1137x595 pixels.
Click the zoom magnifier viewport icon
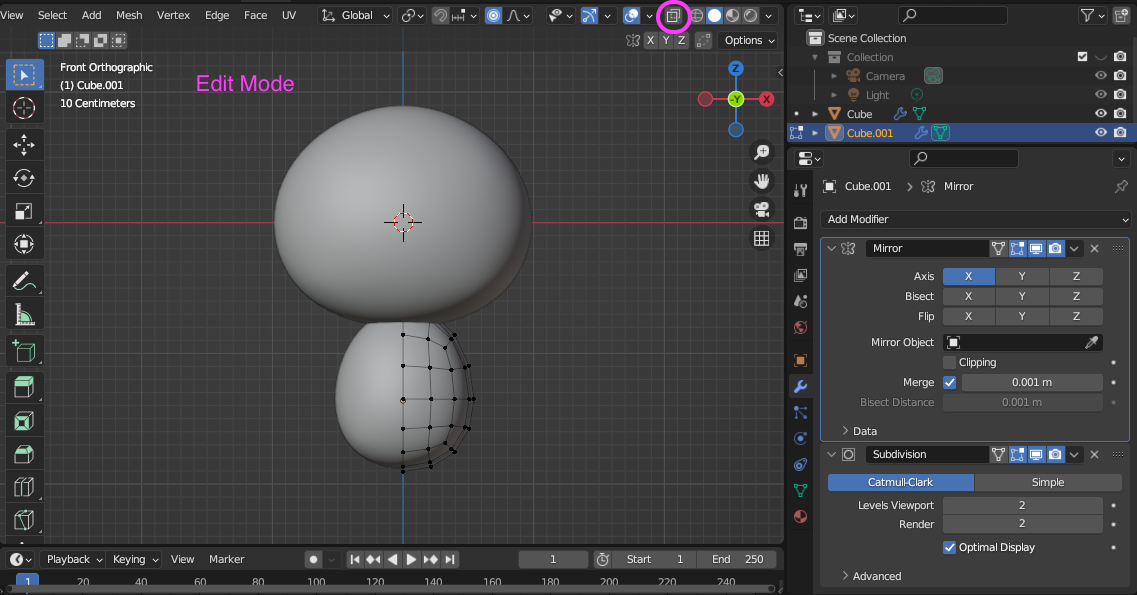point(762,152)
